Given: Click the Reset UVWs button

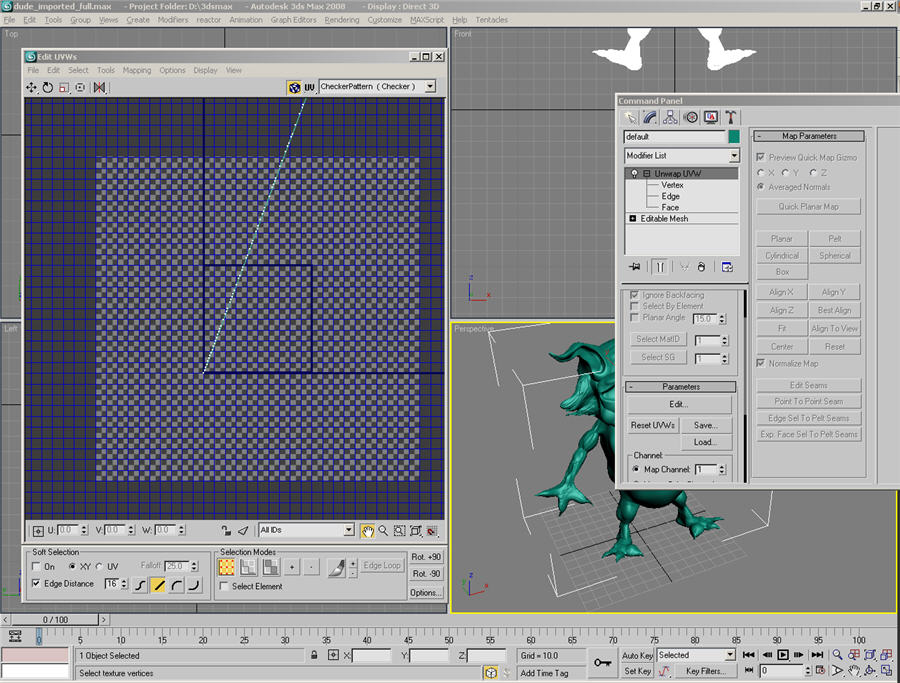Looking at the screenshot, I should click(653, 425).
